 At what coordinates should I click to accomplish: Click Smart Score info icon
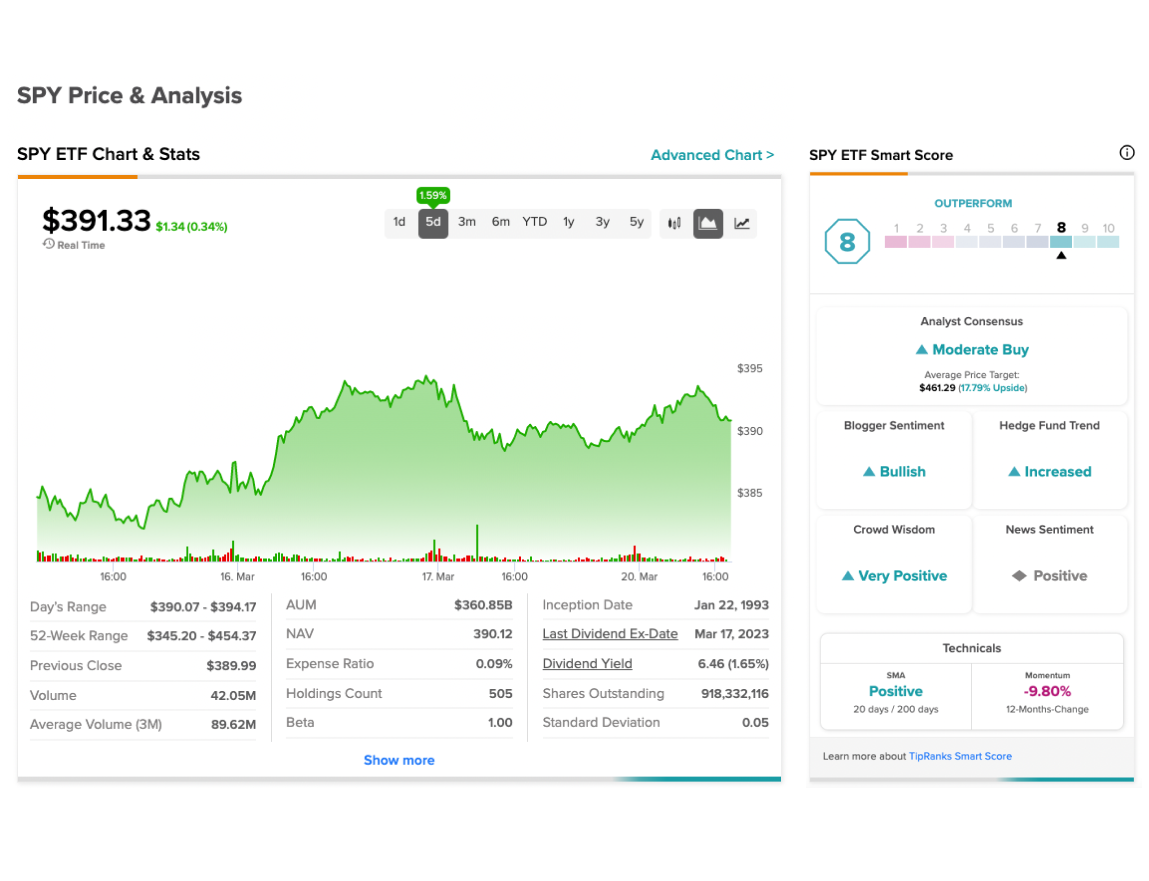pos(1126,152)
